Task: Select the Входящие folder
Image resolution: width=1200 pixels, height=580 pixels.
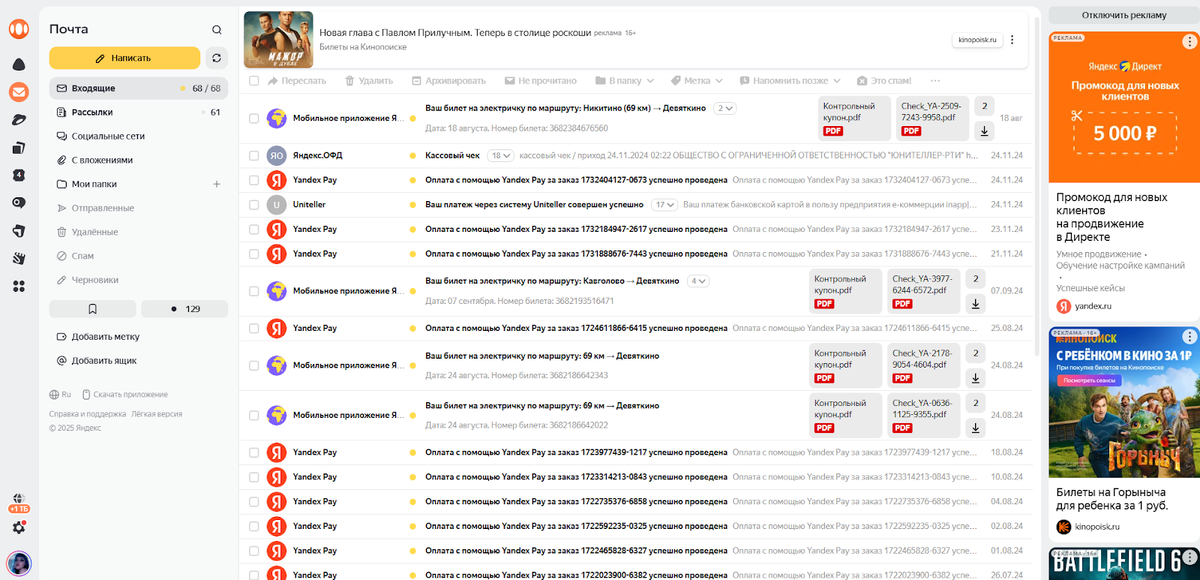Action: (139, 88)
